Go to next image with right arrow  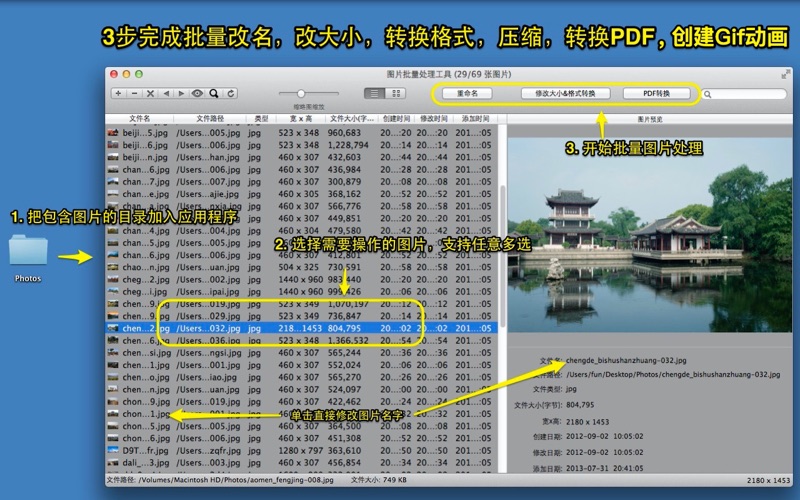click(x=181, y=93)
